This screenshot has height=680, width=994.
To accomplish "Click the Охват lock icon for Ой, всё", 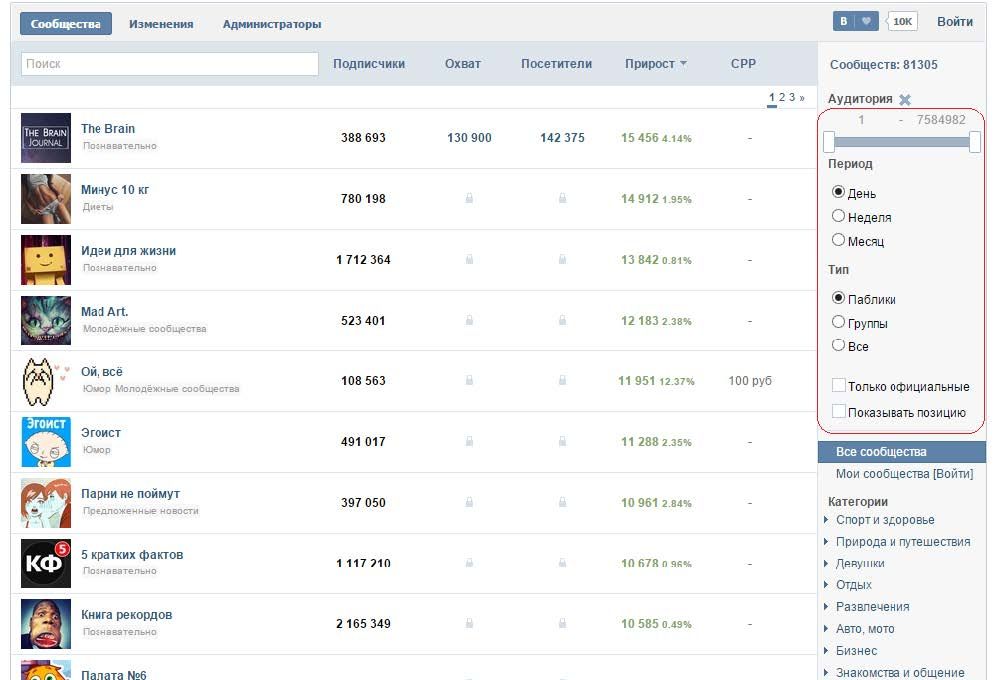I will (469, 380).
